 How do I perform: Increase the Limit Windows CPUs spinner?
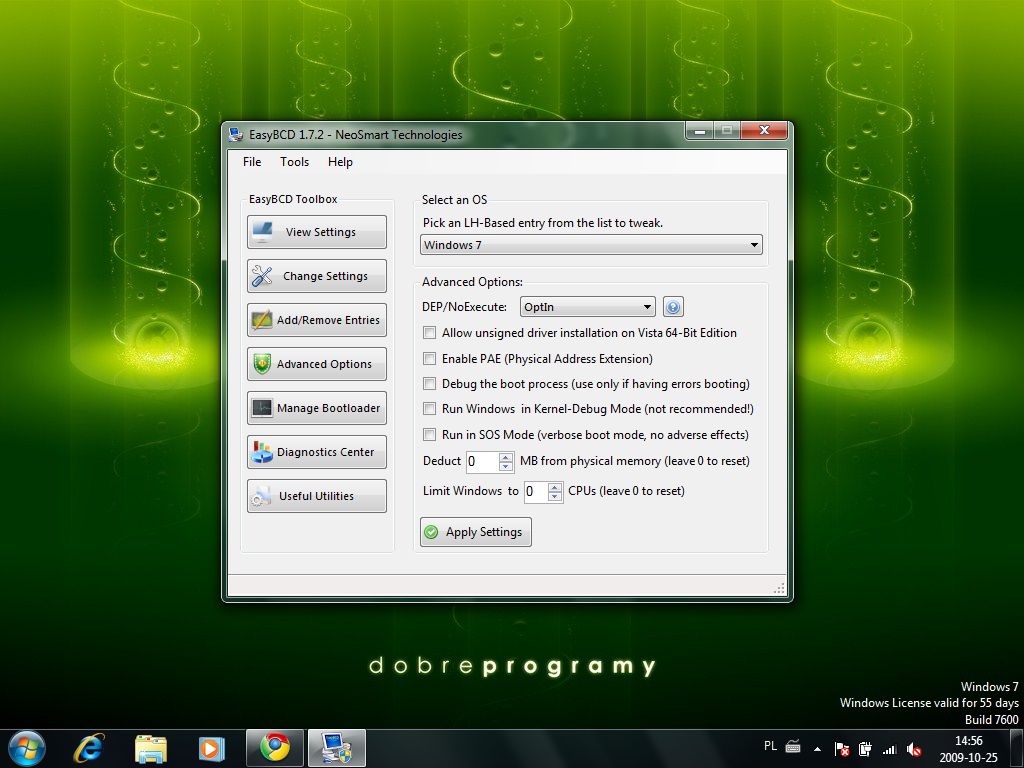click(555, 487)
